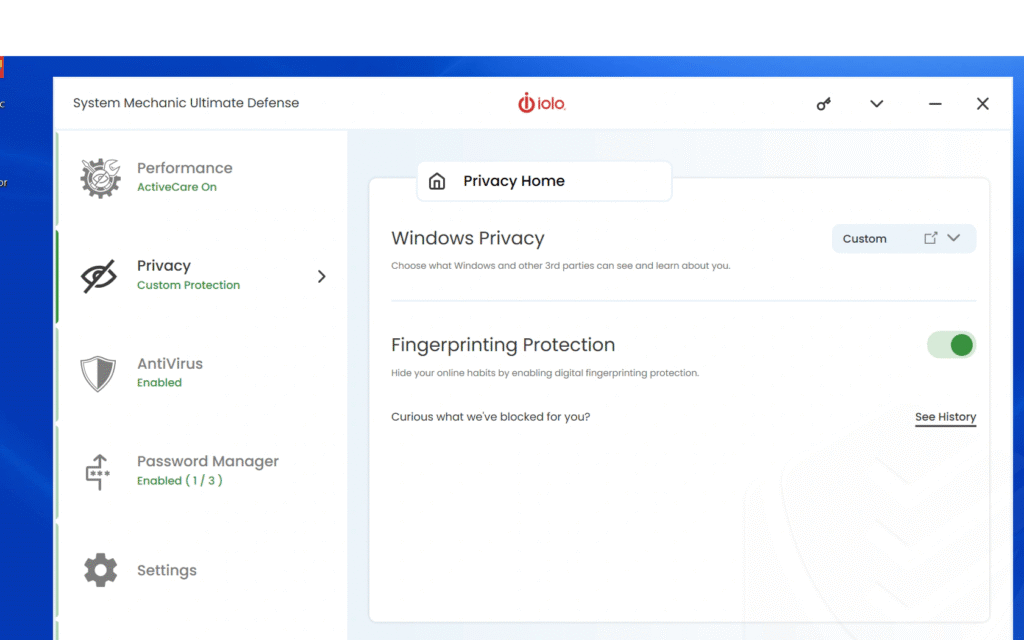Click the Privacy crossed-eye icon
This screenshot has height=640, width=1024.
tap(99, 276)
